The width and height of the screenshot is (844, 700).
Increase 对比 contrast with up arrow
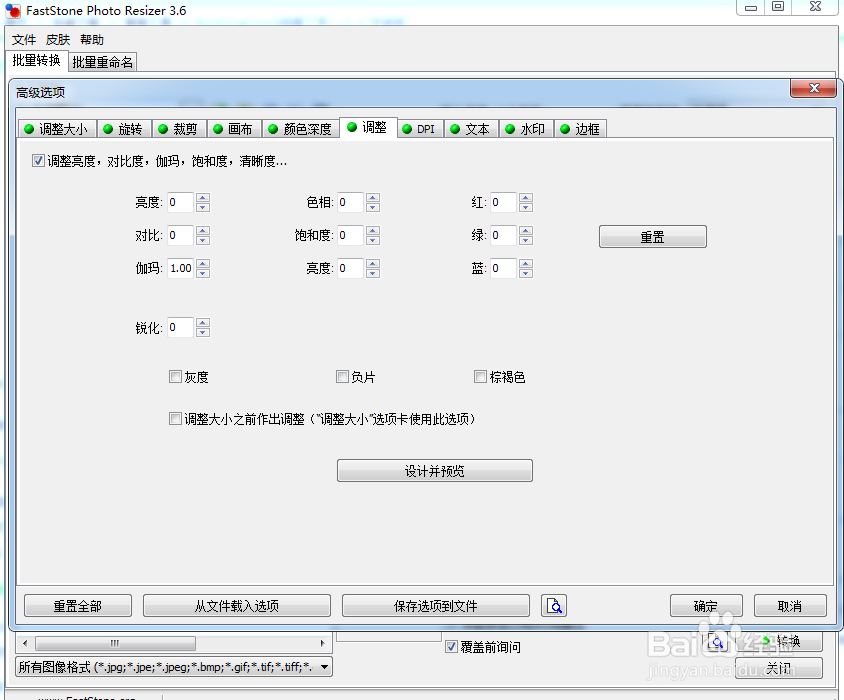(x=203, y=230)
